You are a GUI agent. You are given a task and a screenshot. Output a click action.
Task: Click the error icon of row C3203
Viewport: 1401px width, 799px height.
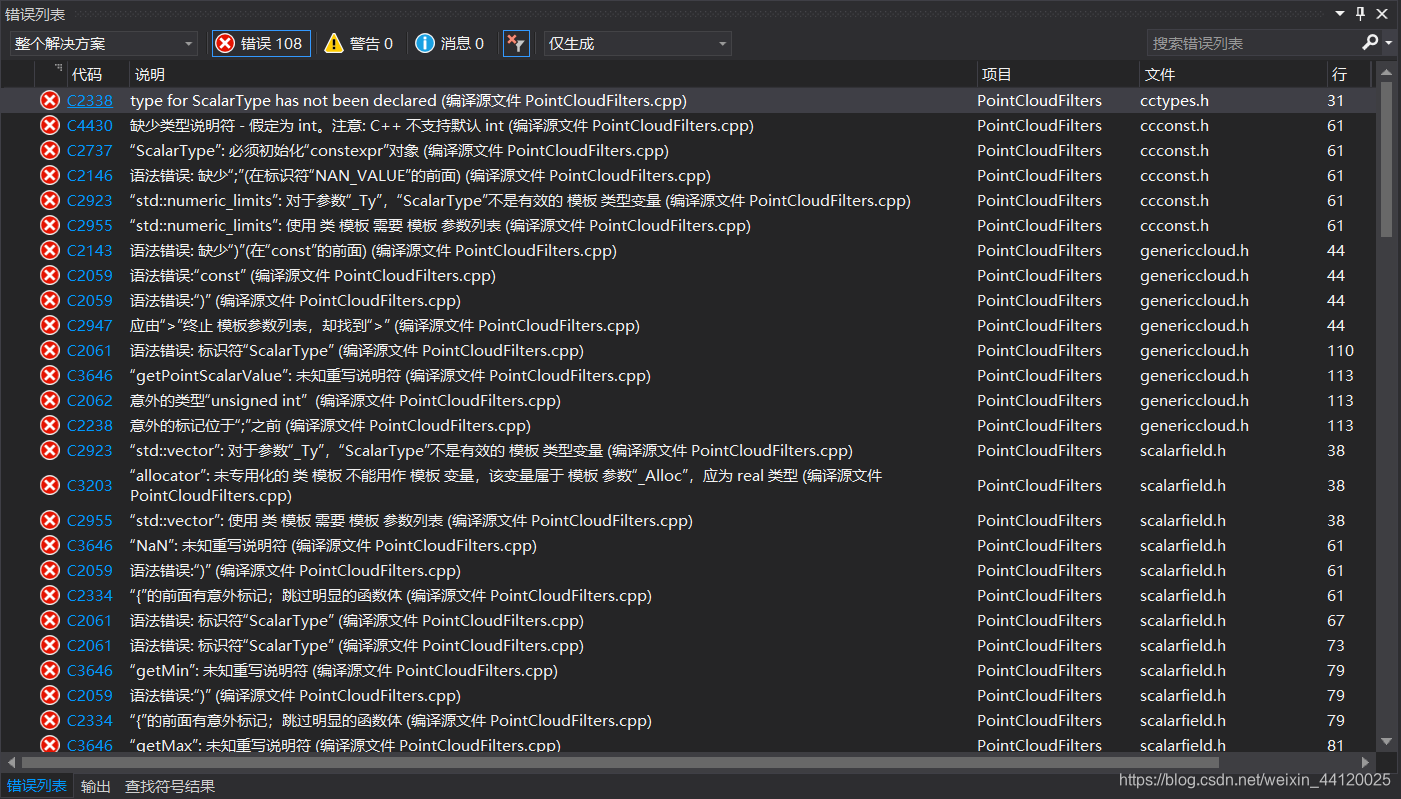pos(49,485)
